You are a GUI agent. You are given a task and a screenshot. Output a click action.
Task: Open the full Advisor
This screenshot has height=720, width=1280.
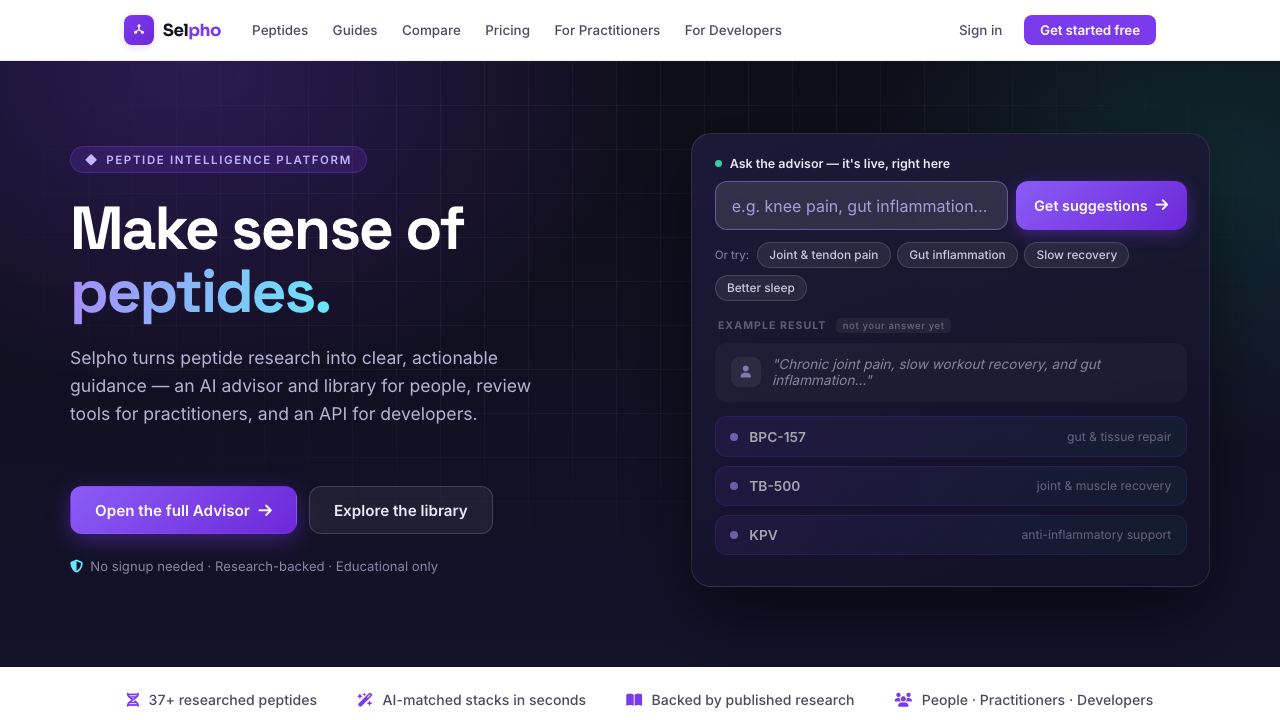[183, 510]
